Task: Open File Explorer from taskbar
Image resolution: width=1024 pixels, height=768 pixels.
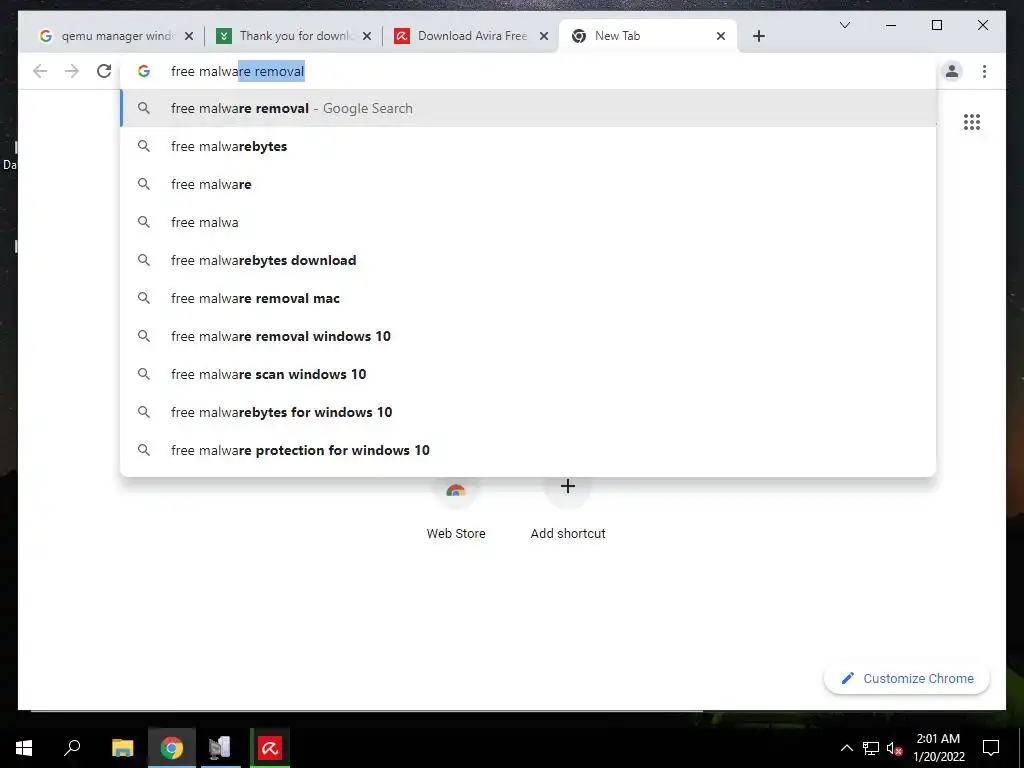Action: pyautogui.click(x=122, y=748)
